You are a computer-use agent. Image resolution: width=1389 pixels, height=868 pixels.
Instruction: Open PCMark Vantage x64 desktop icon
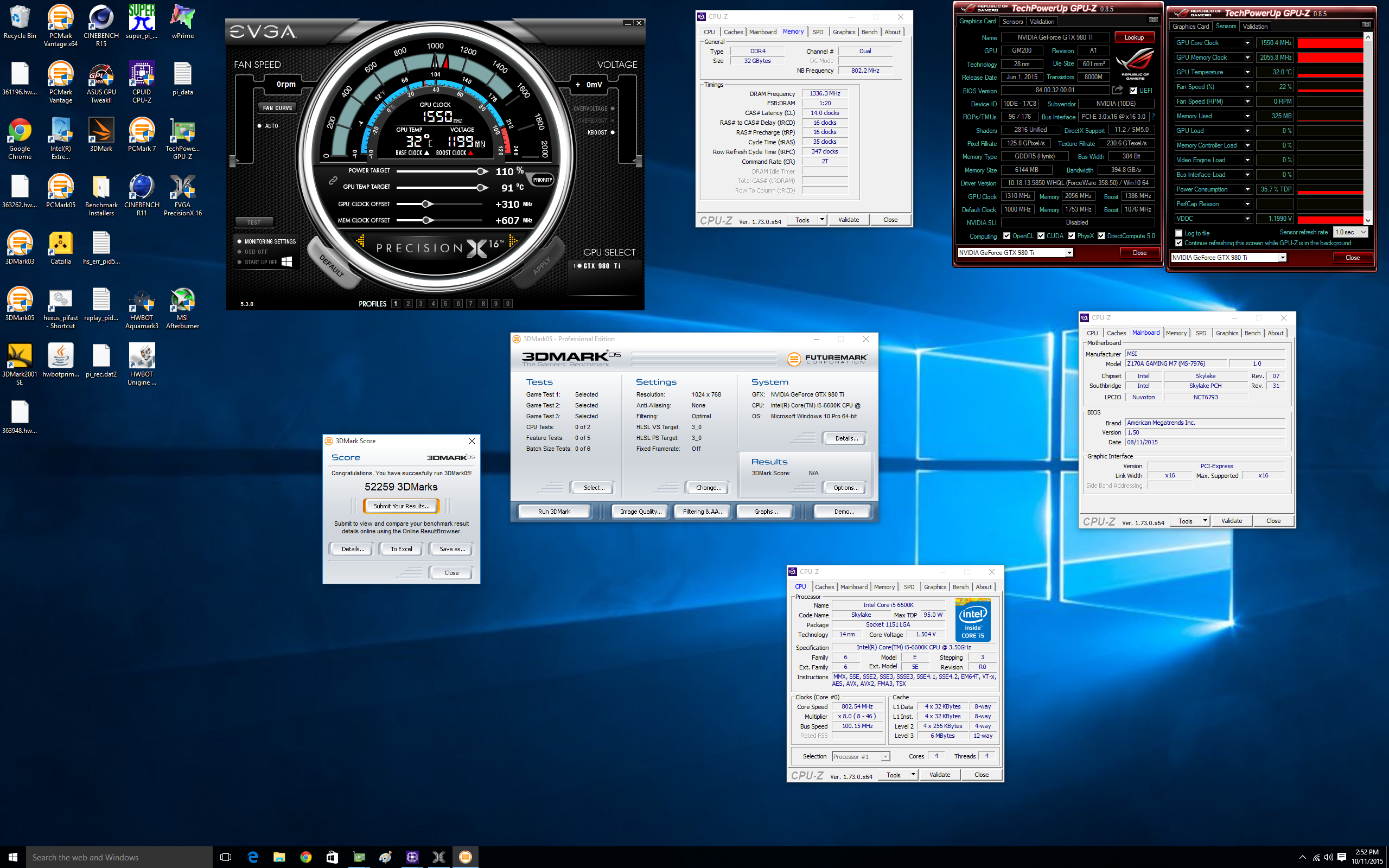point(60,26)
